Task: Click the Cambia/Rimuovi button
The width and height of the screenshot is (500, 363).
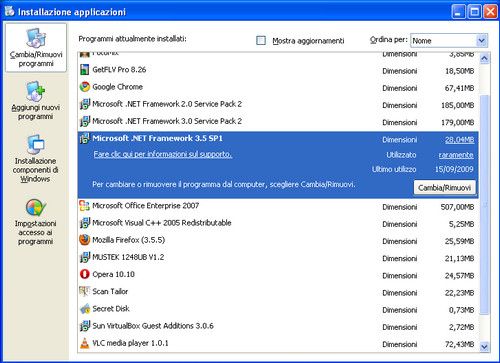Action: [x=444, y=188]
